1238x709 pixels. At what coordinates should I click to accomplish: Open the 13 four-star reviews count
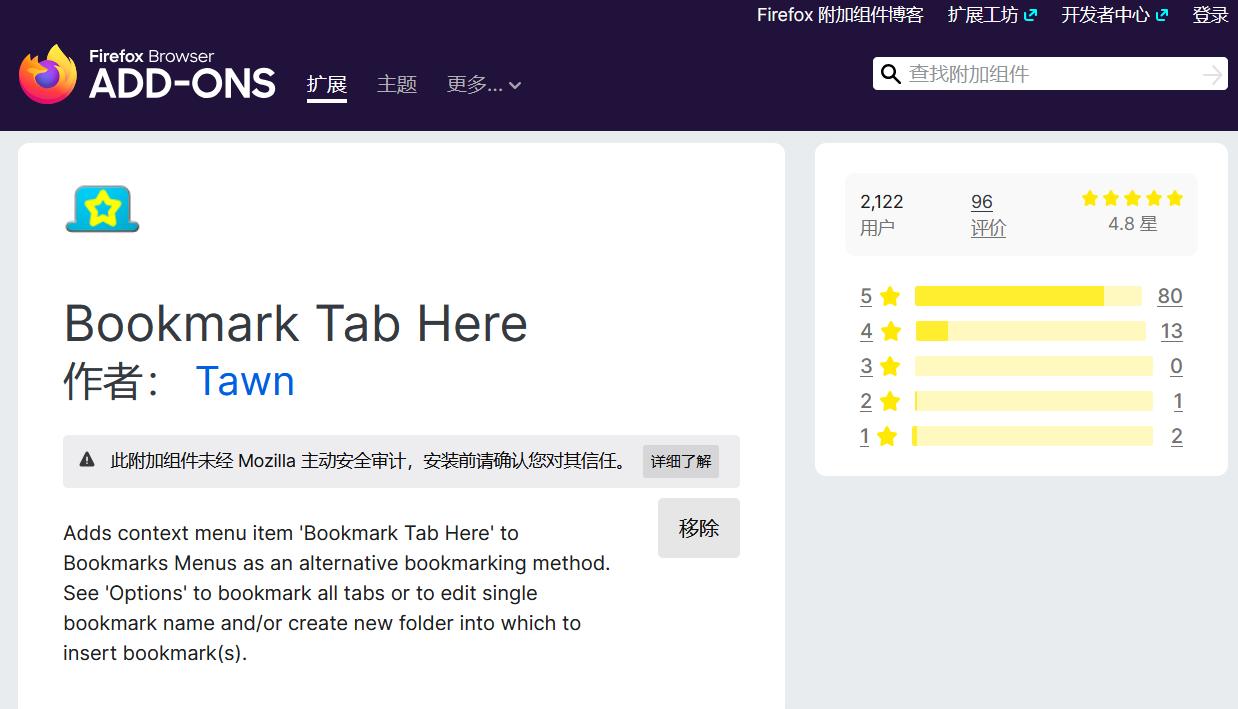[x=1172, y=331]
